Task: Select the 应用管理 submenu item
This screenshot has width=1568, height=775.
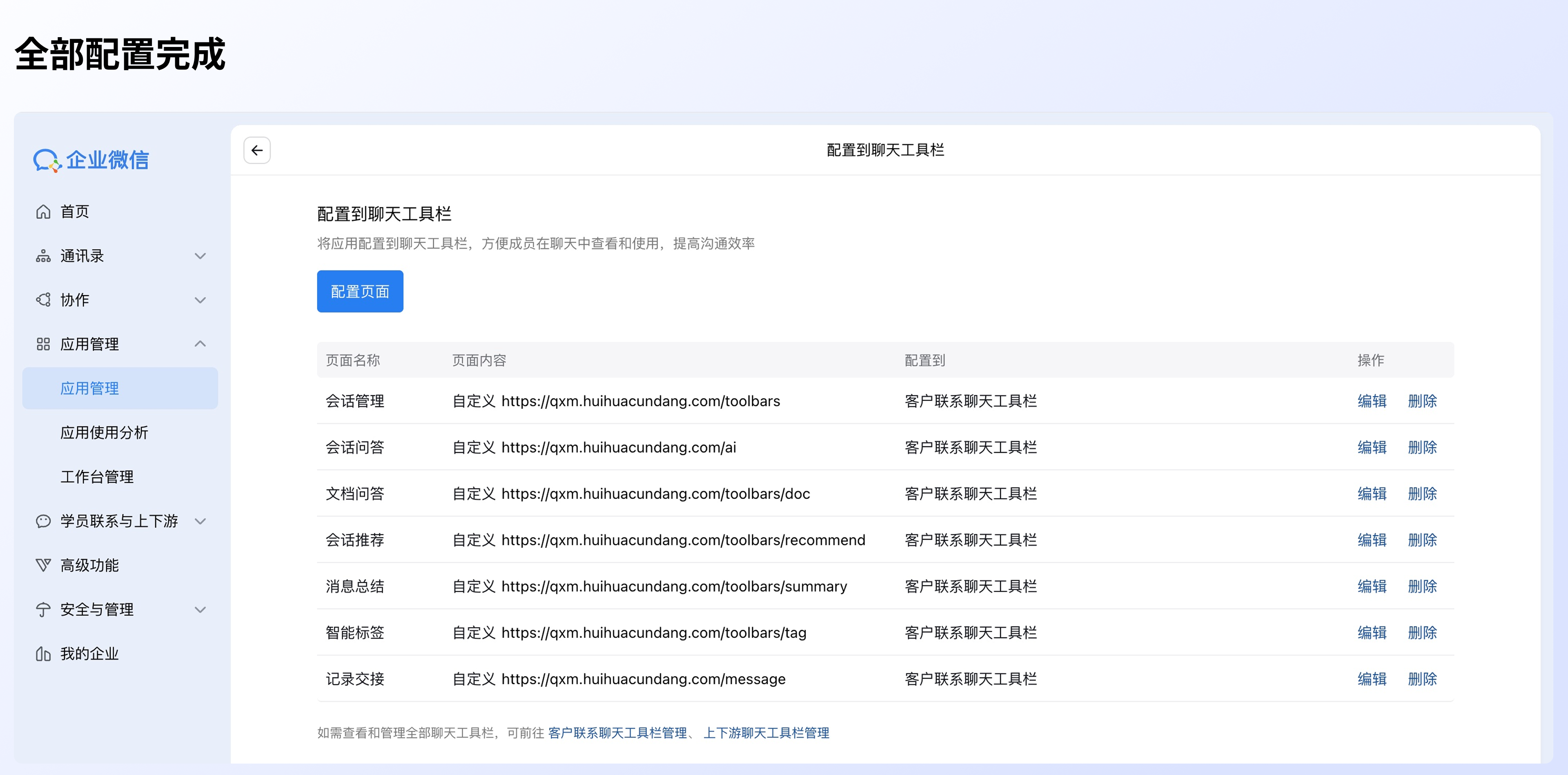Action: click(x=120, y=388)
